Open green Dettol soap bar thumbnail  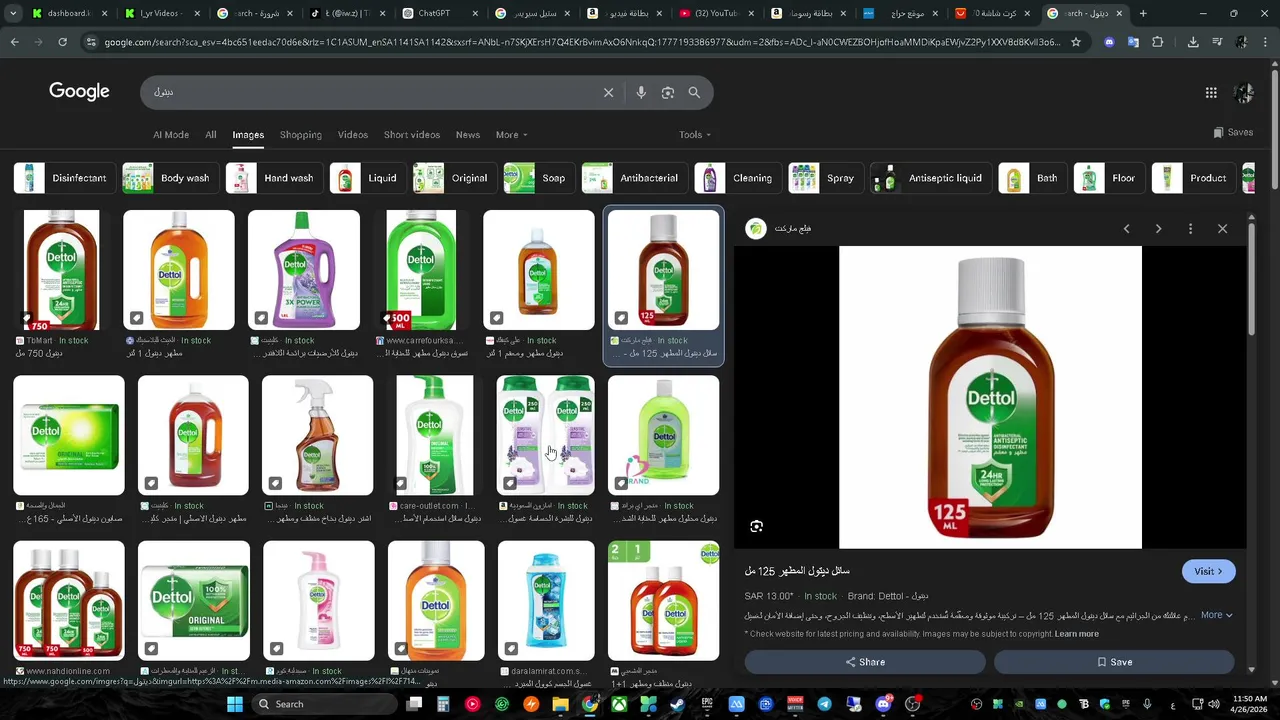click(x=69, y=435)
